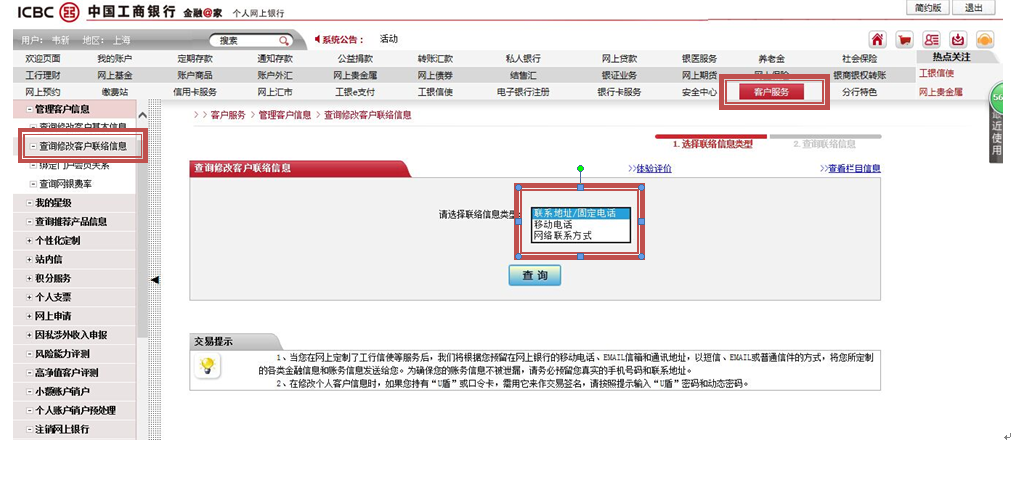This screenshot has width=1014, height=477.
Task: Click the orange round icon at far right
Action: pos(984,40)
